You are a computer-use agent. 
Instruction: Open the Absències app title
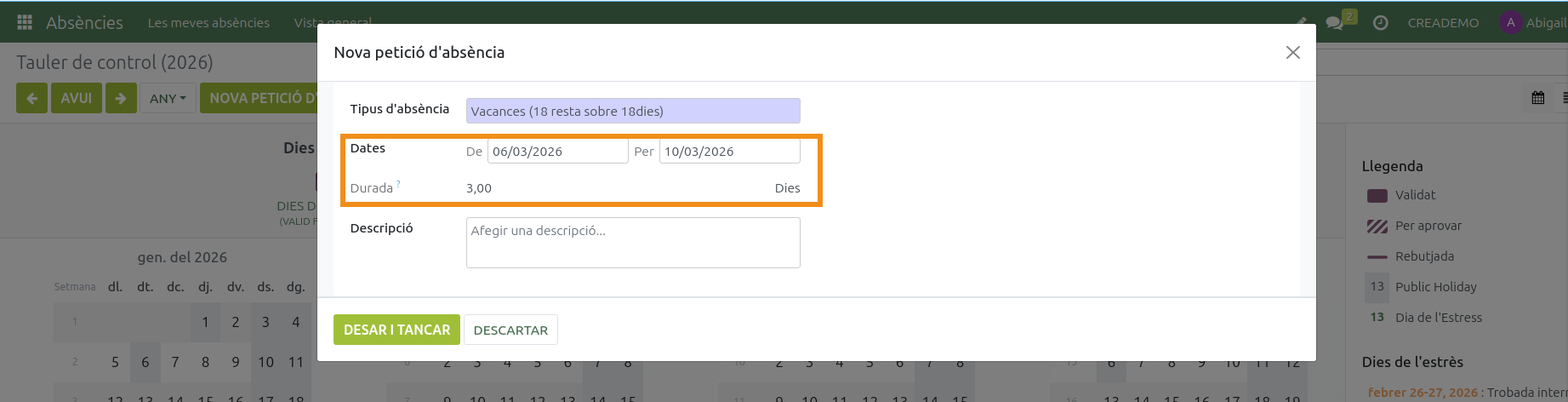pos(84,23)
